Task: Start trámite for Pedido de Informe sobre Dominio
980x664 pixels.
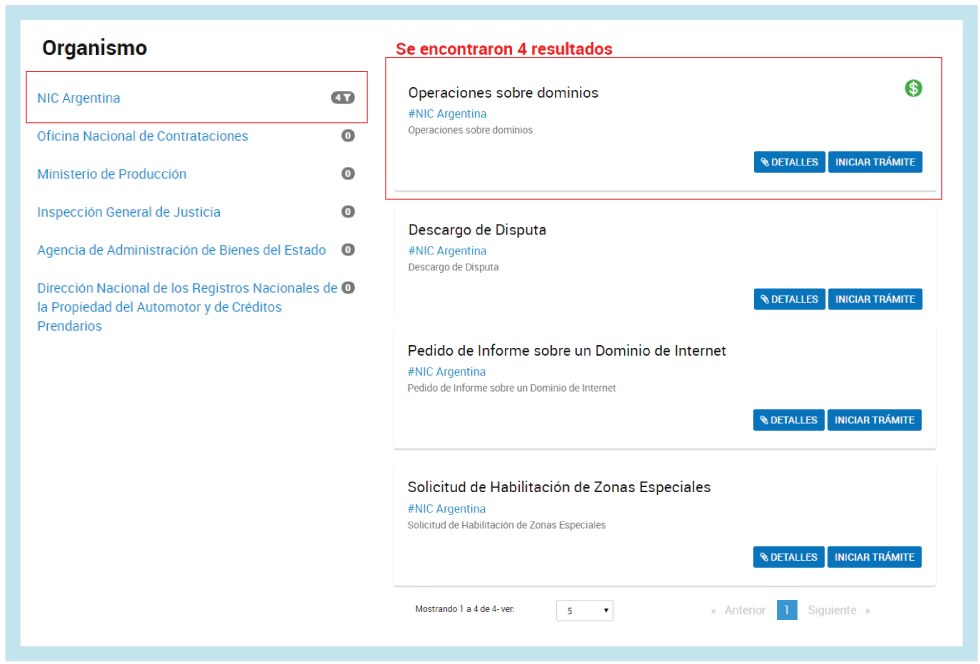Action: [x=875, y=420]
